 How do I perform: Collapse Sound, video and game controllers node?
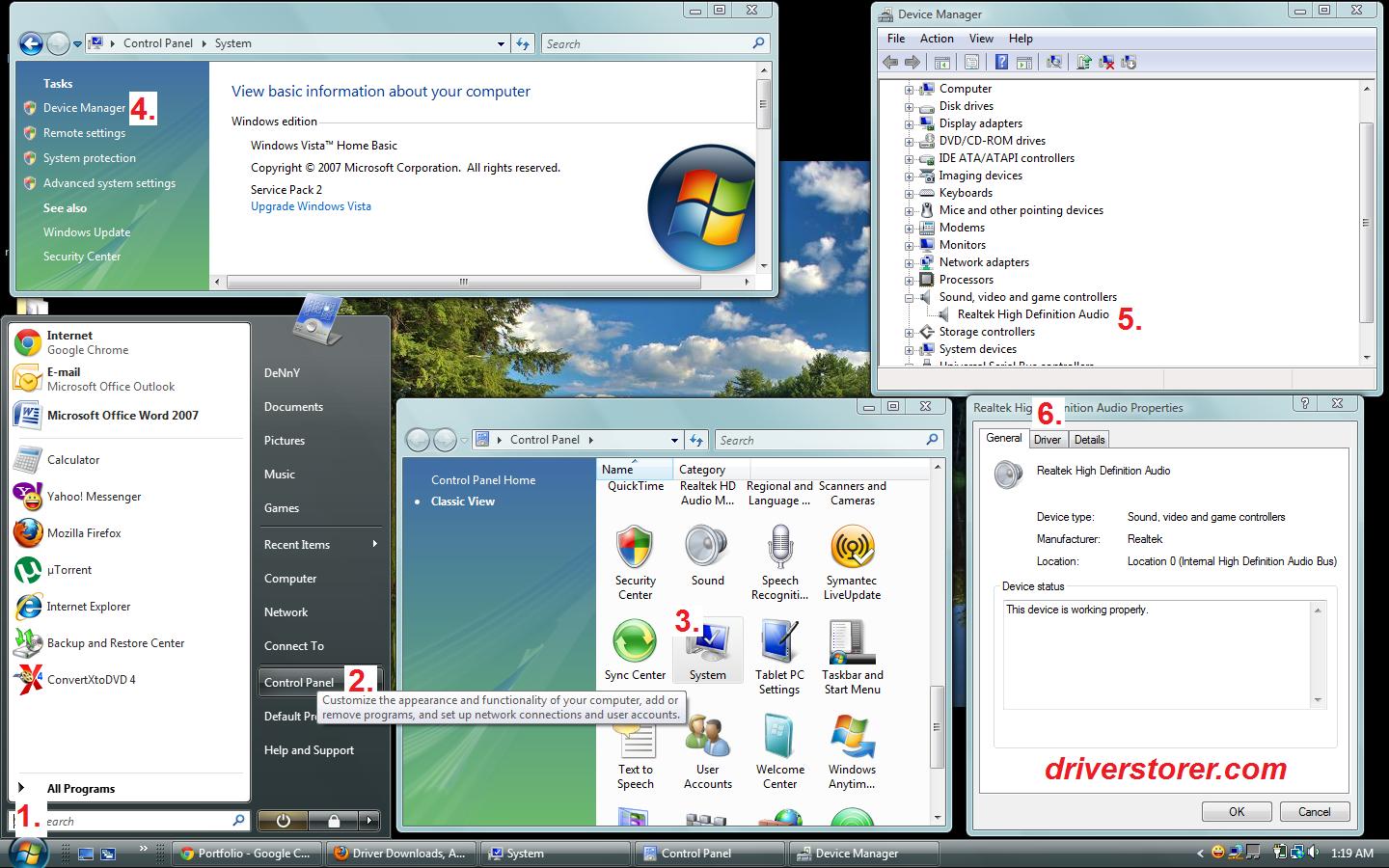(x=909, y=297)
